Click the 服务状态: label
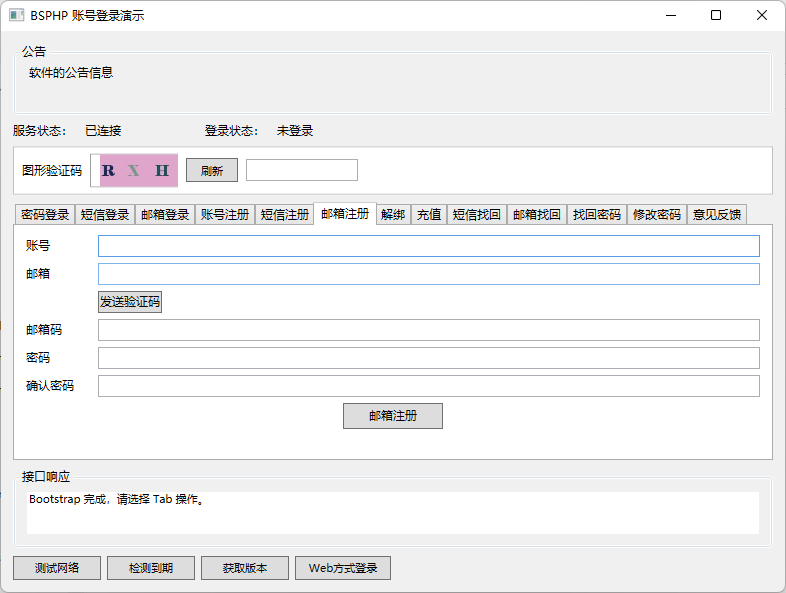Viewport: 786px width, 593px height. (x=39, y=131)
